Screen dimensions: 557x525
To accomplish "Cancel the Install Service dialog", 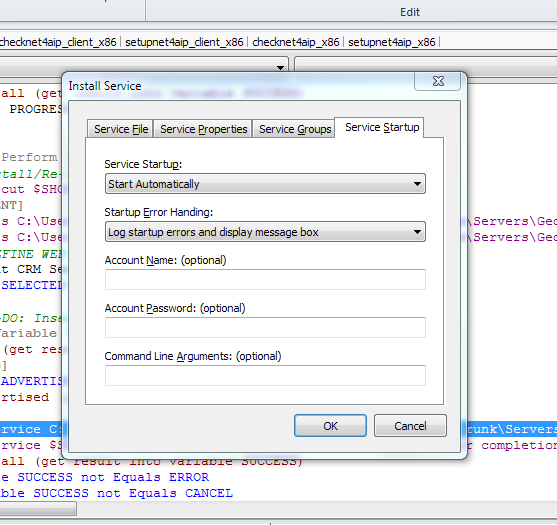I will click(410, 426).
